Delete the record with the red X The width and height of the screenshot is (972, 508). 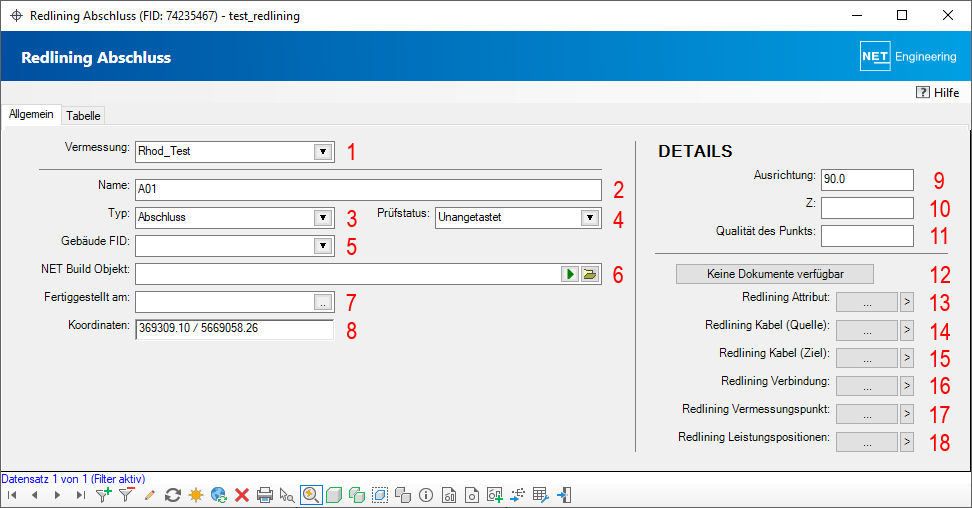coord(242,495)
